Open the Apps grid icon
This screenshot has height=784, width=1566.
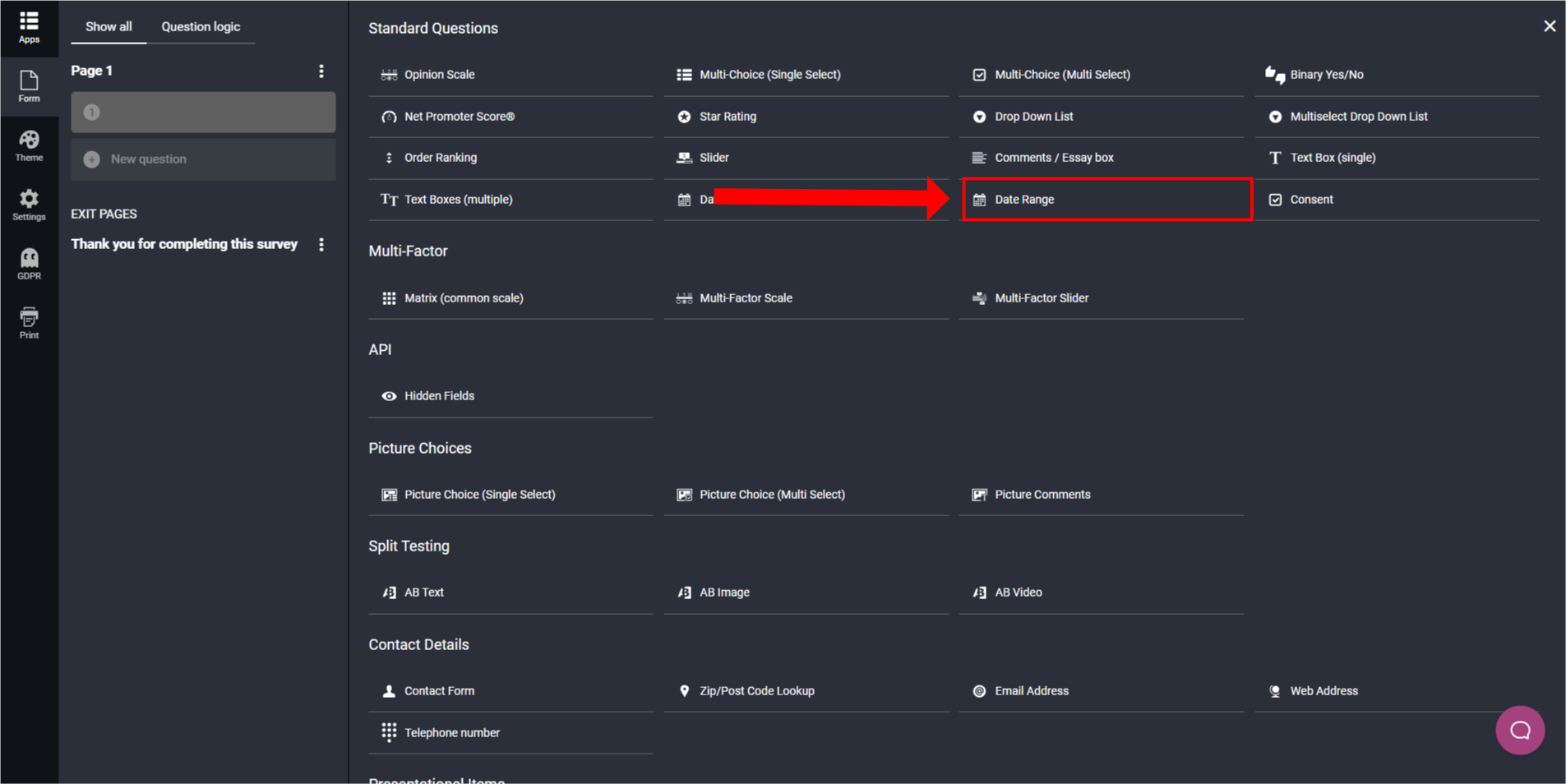tap(29, 27)
